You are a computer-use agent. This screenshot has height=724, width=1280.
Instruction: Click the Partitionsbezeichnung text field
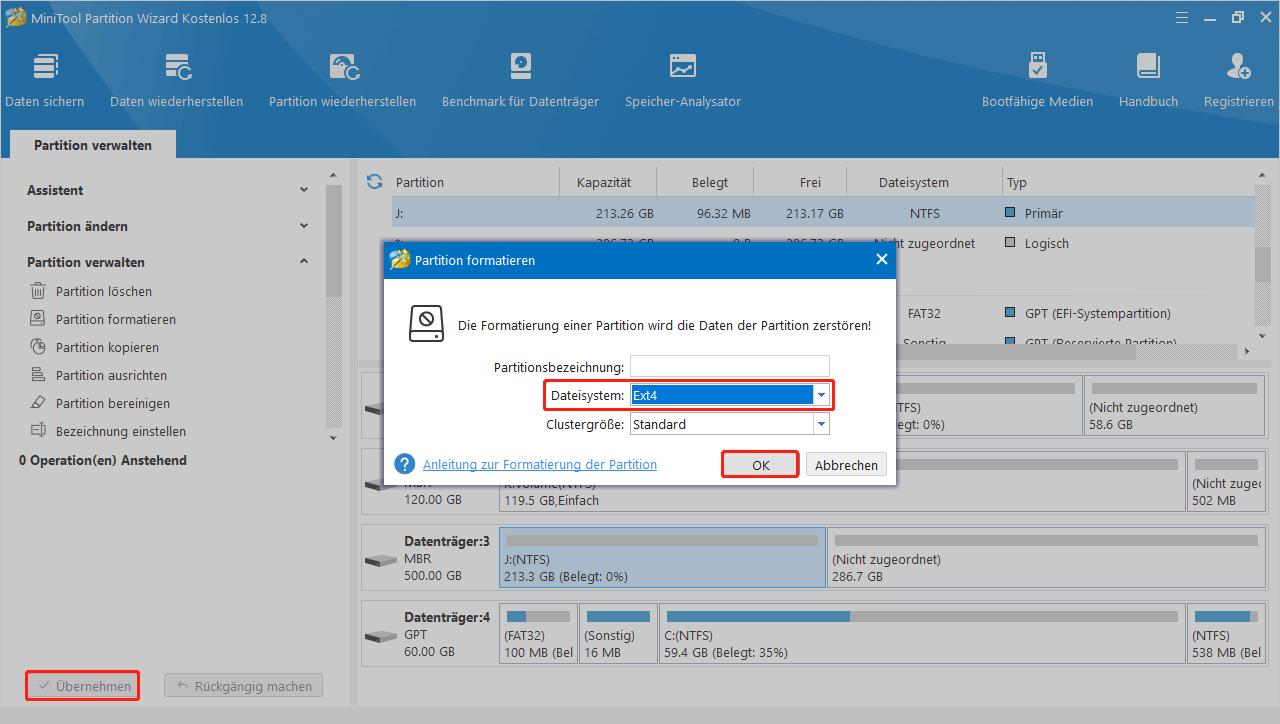click(x=730, y=367)
